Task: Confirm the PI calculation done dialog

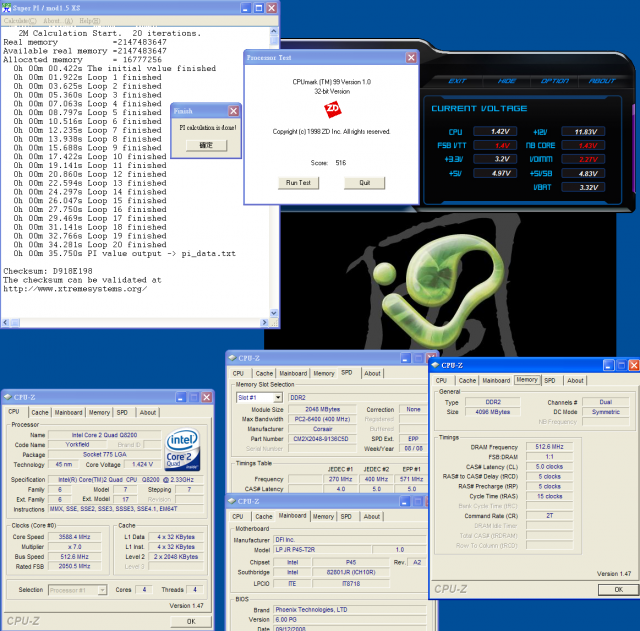Action: (x=206, y=145)
